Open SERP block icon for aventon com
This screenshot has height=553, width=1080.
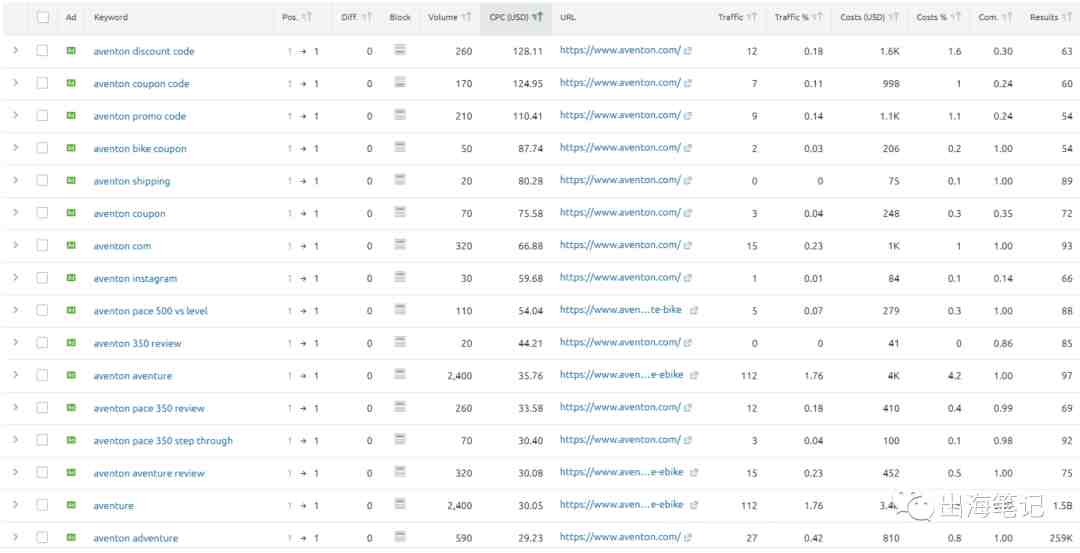399,244
